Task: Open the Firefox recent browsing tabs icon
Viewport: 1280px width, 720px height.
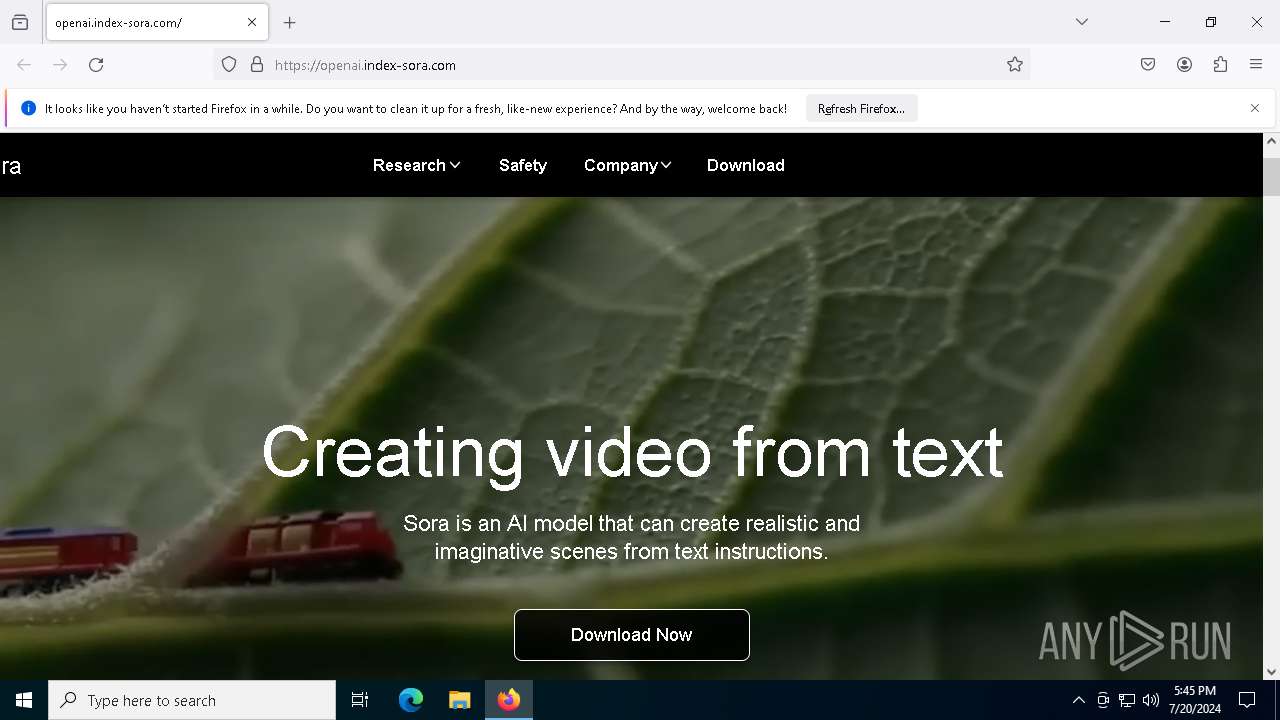Action: coord(20,22)
